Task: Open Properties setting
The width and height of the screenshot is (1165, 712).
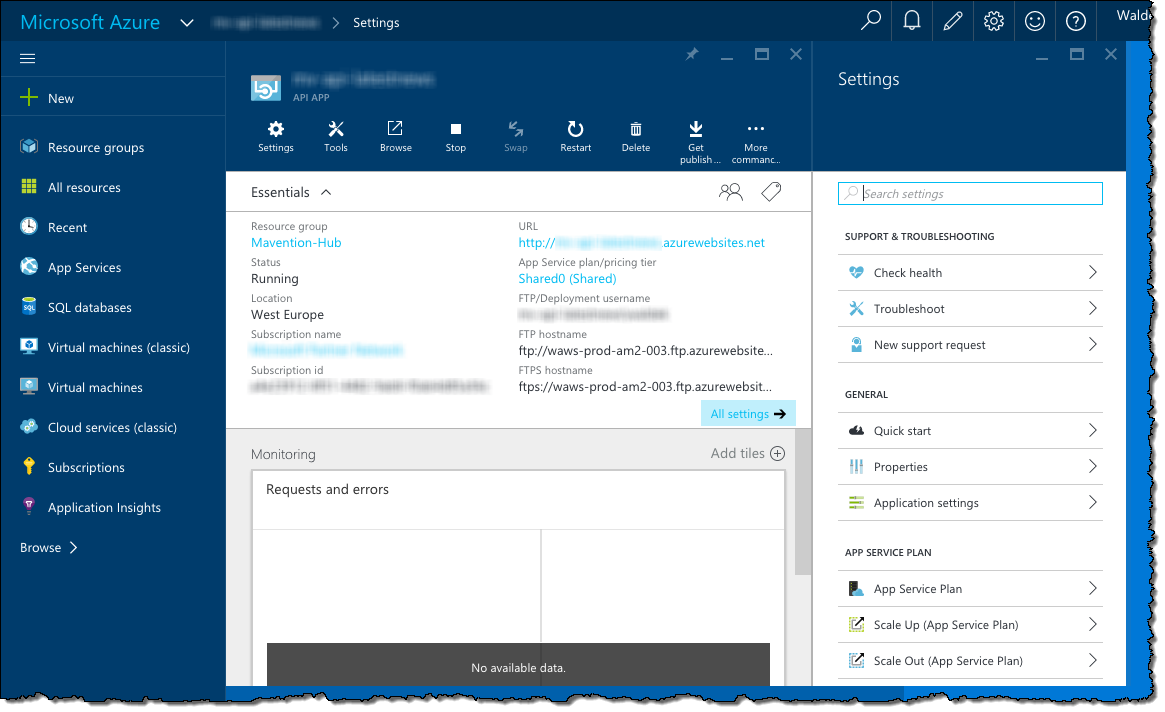Action: click(970, 467)
